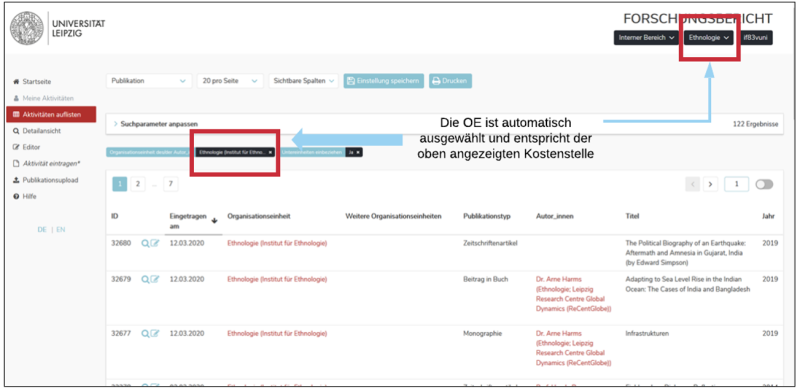The width and height of the screenshot is (800, 391).
Task: Select Aktivitäten auflisten in sidebar
Action: coord(51,114)
